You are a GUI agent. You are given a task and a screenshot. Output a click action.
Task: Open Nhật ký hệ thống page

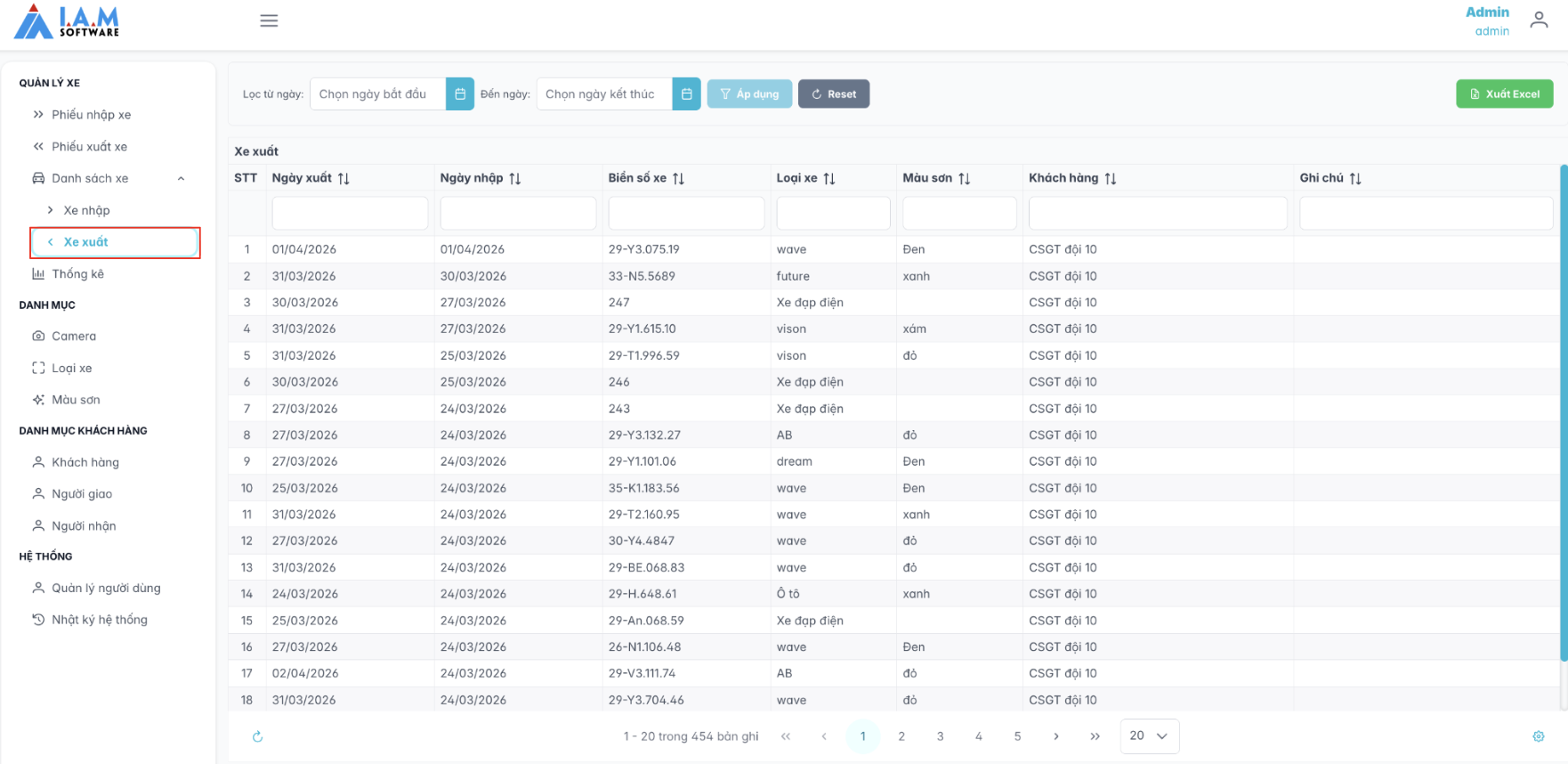(99, 620)
